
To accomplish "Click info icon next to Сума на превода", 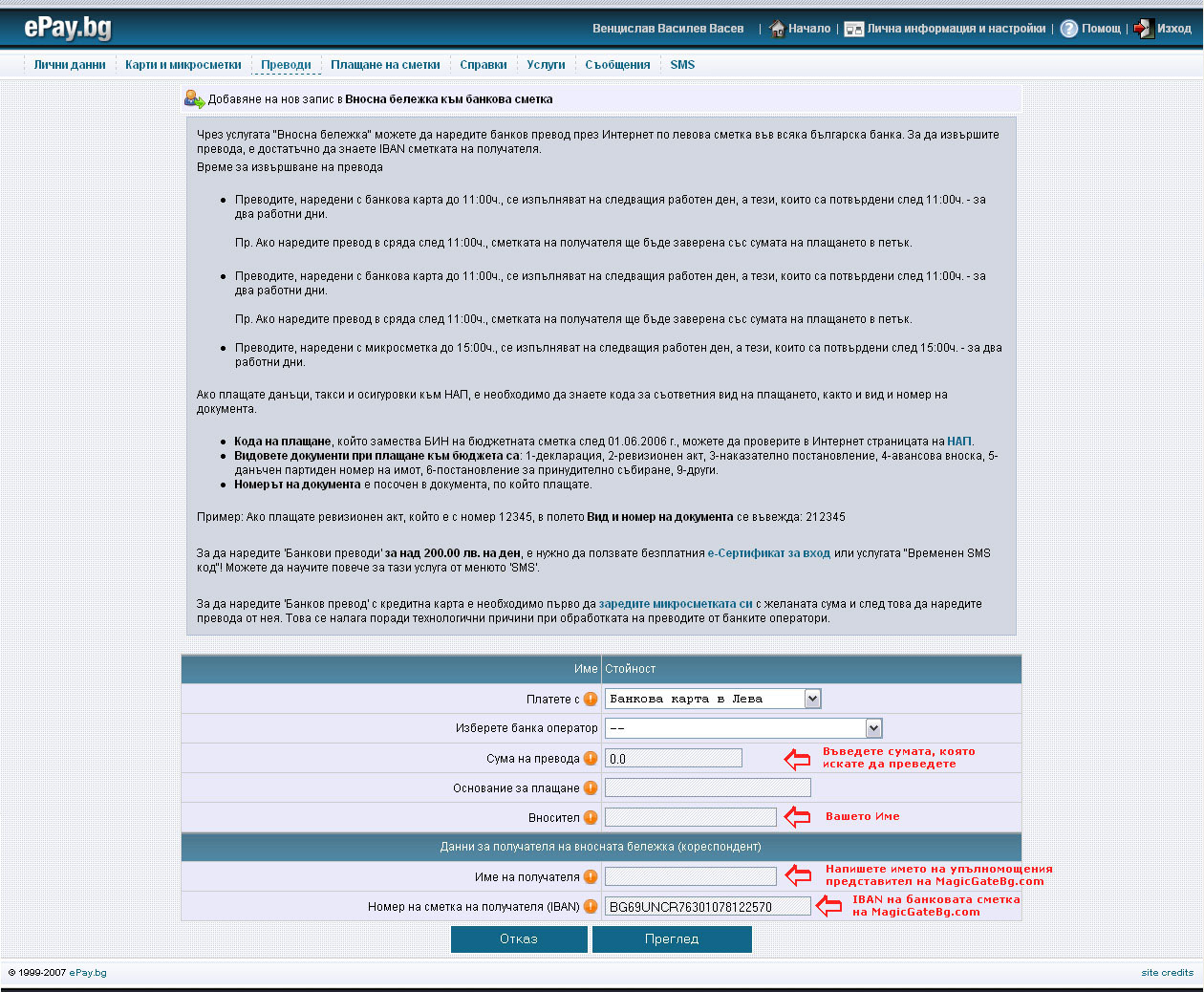I will [x=591, y=758].
